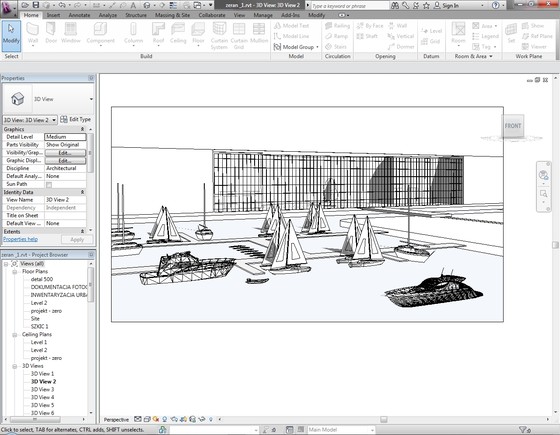Image resolution: width=560 pixels, height=435 pixels.
Task: Click the Properties help link
Action: (20, 239)
